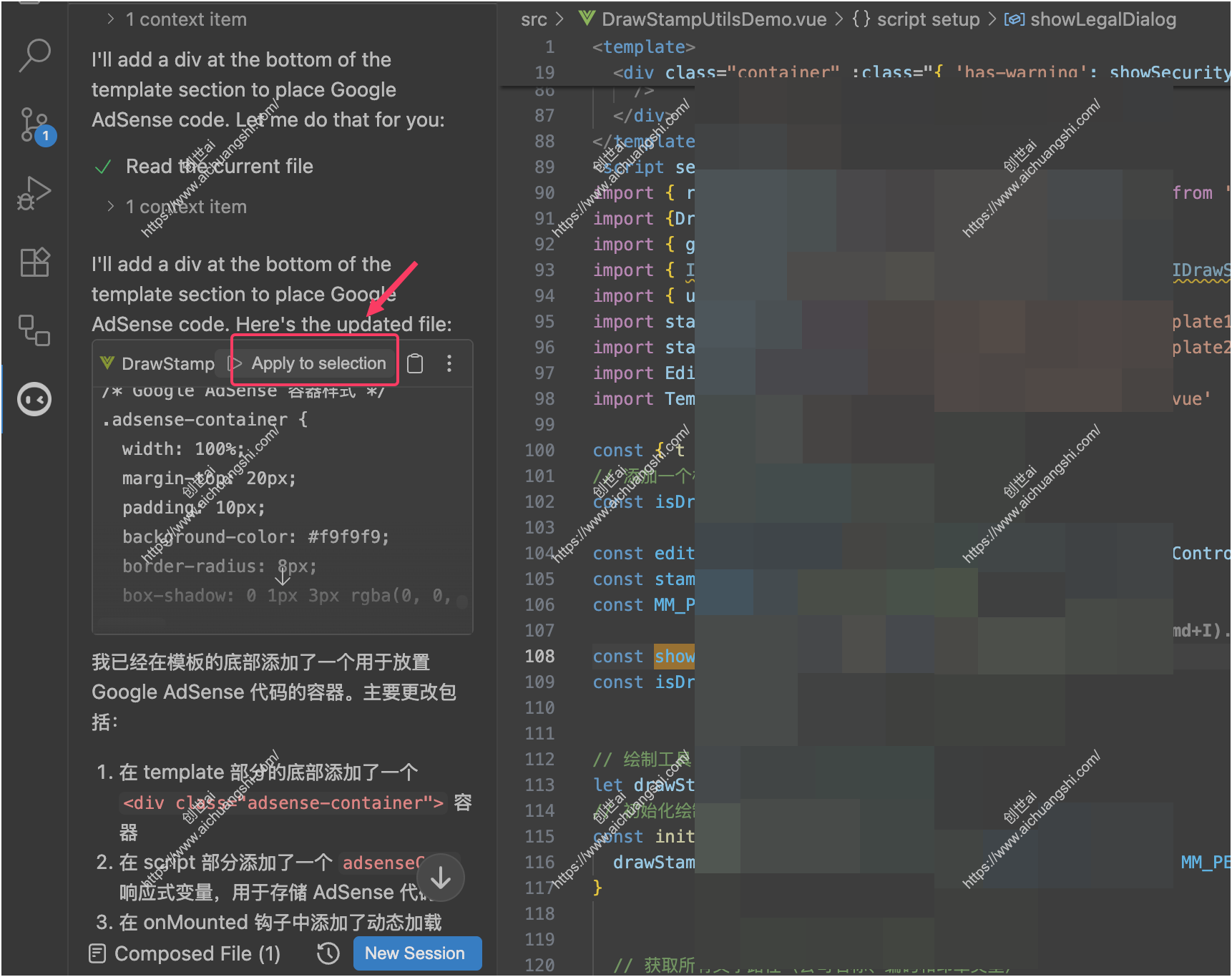This screenshot has width=1232, height=977.
Task: Jump to chat bottom with down arrow
Action: click(x=441, y=878)
